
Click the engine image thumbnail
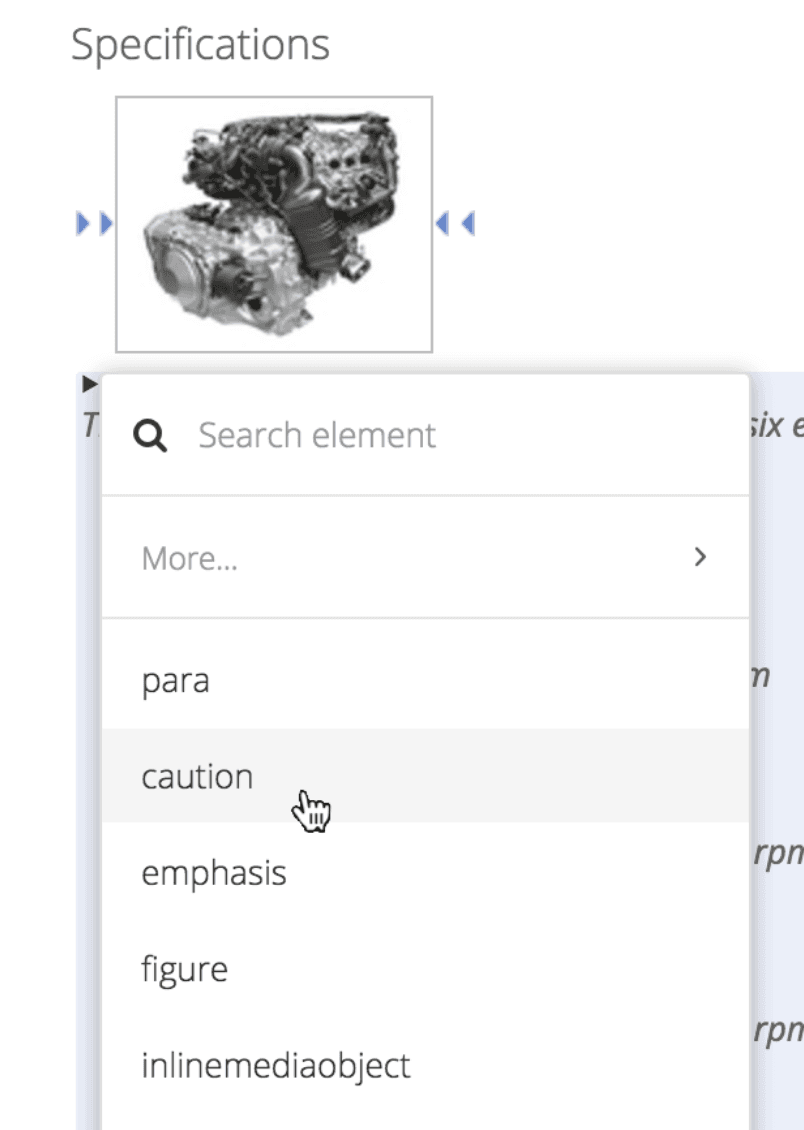274,224
